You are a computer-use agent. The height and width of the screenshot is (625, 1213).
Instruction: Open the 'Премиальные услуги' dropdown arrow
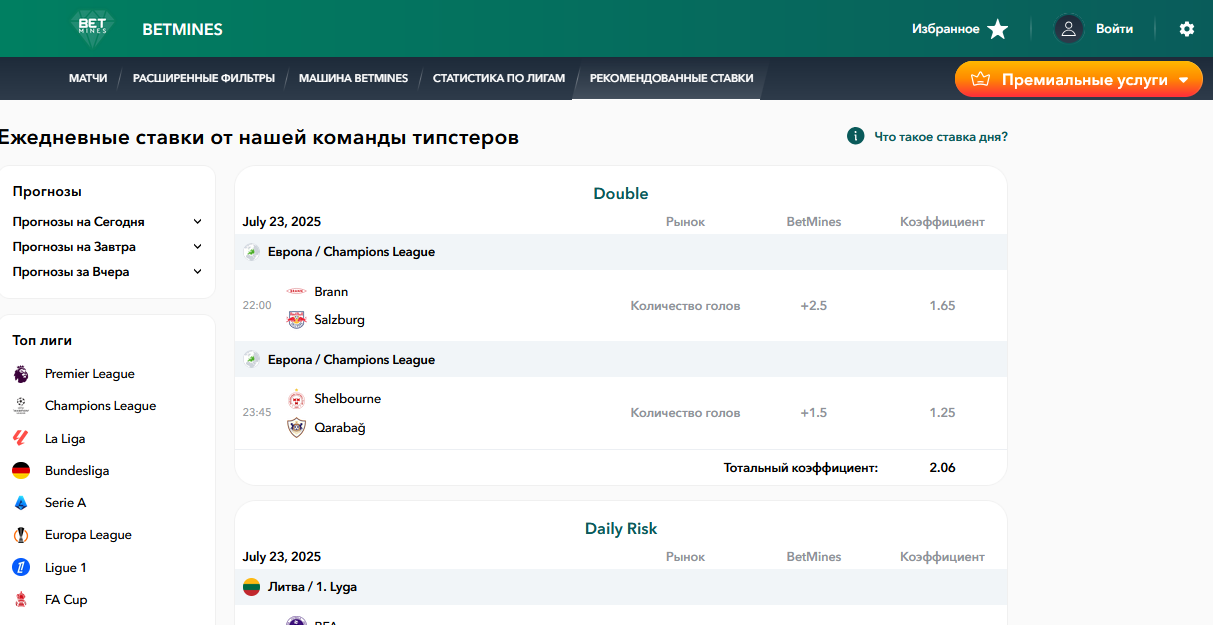pyautogui.click(x=1184, y=80)
